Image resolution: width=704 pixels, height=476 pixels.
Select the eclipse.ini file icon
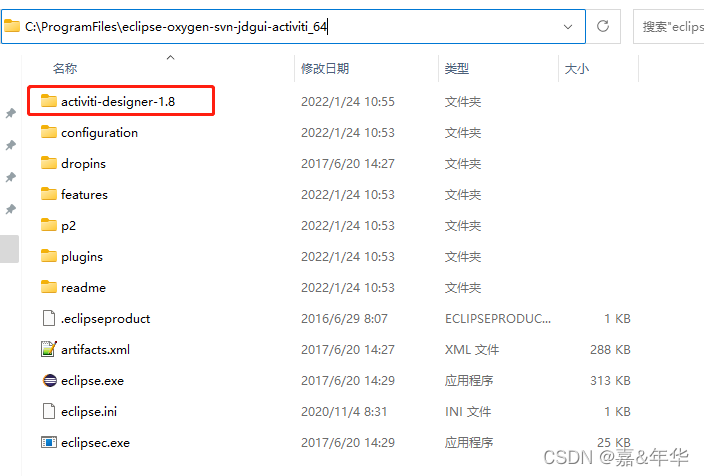click(x=48, y=411)
